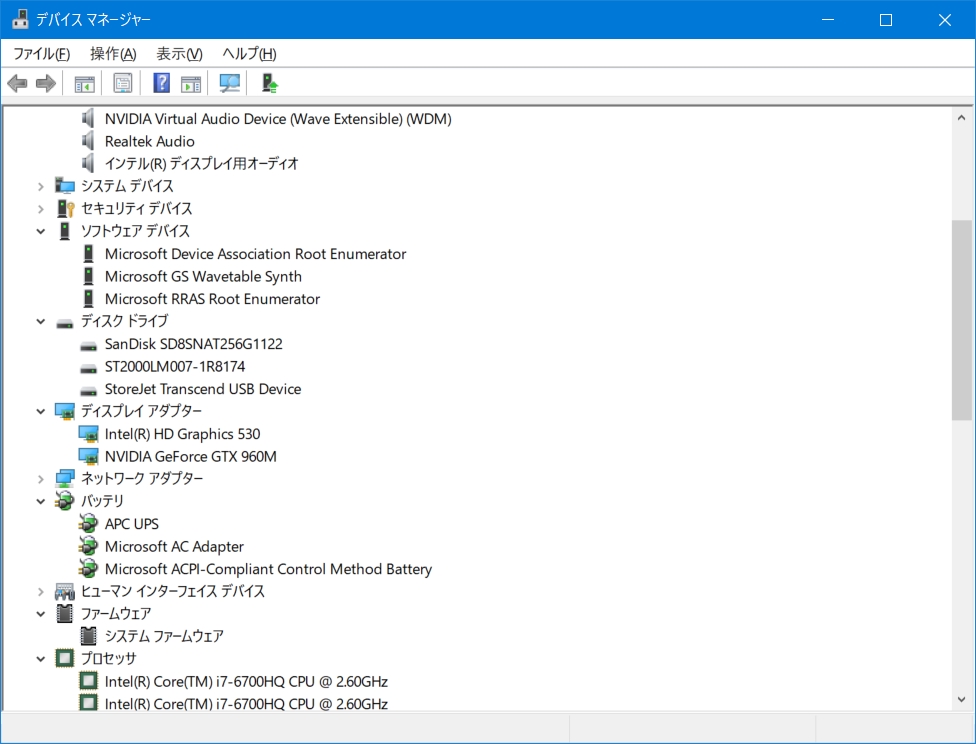Click the ファームウェア chip icon
Screen dimensions: 976x744
65,613
